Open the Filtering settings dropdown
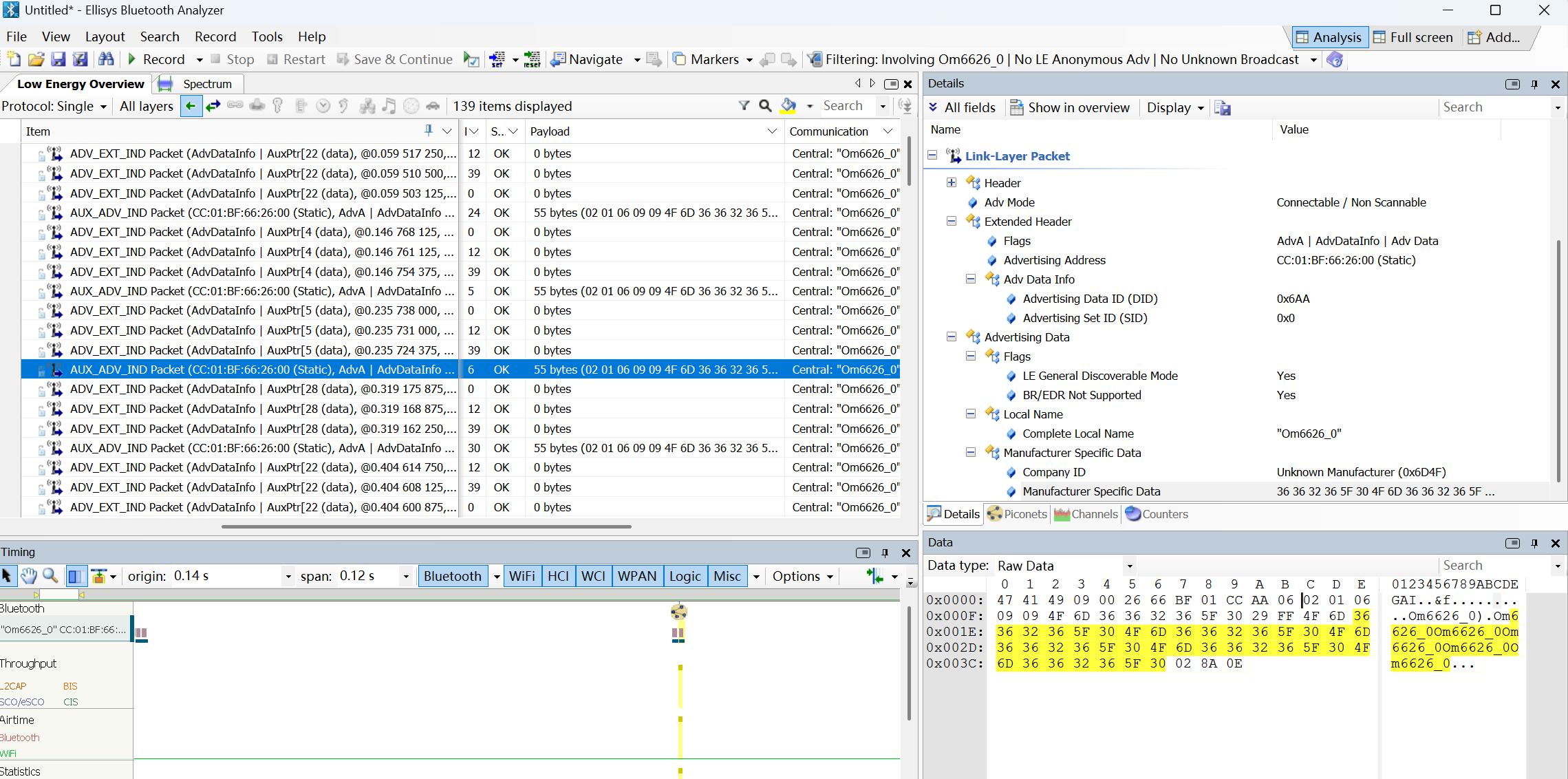This screenshot has width=1568, height=779. [x=1313, y=60]
